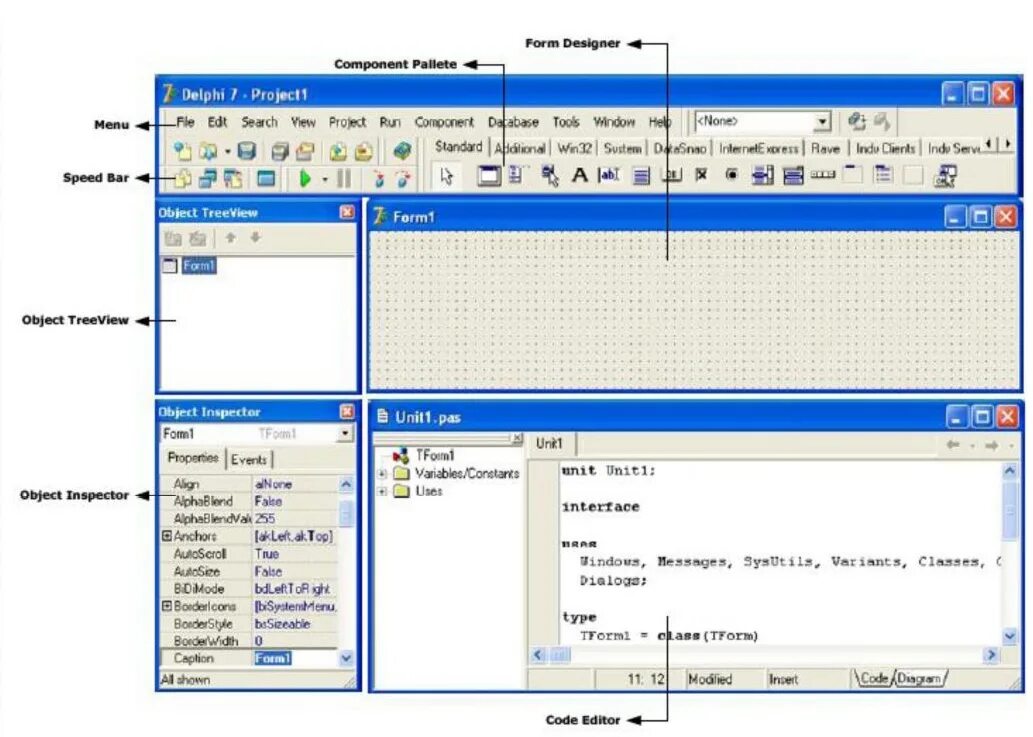Select the Edit box component icon
Image resolution: width=1033 pixels, height=737 pixels.
608,175
